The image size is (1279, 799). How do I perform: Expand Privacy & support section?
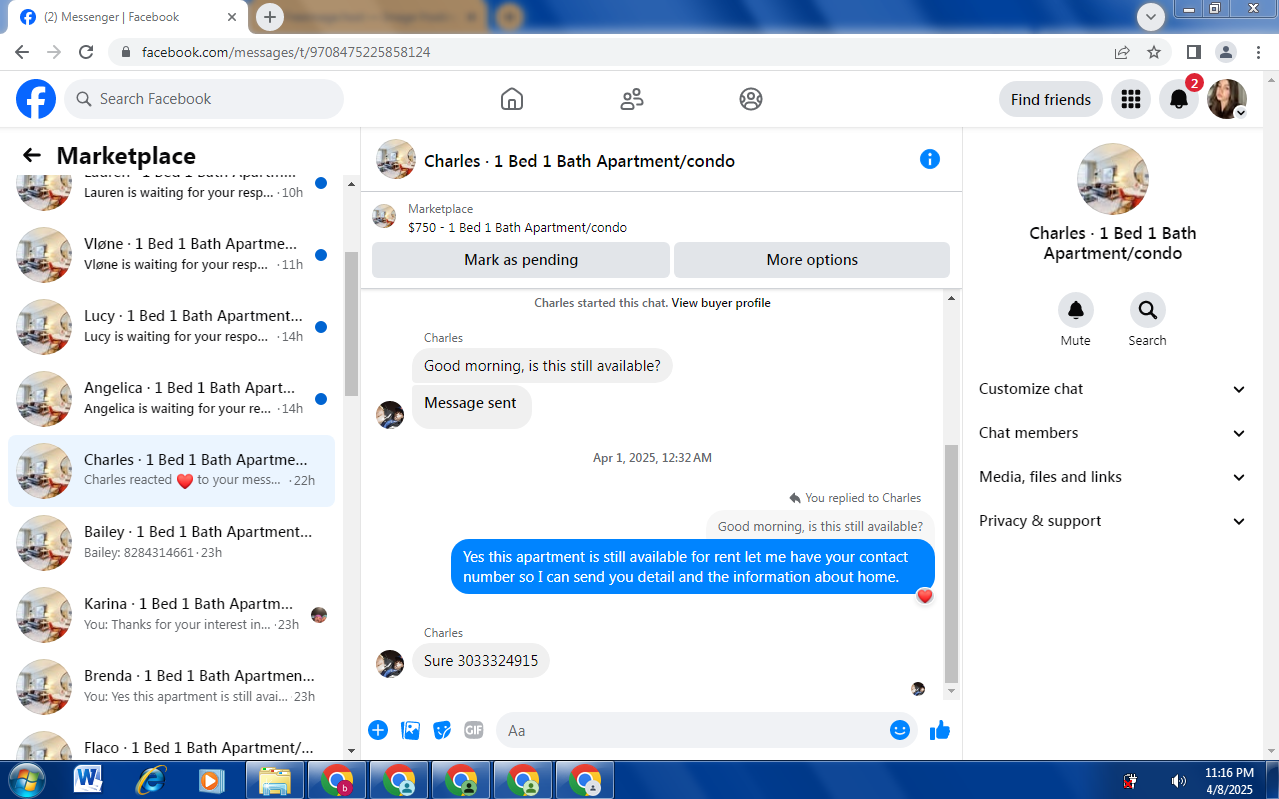[x=1113, y=521]
